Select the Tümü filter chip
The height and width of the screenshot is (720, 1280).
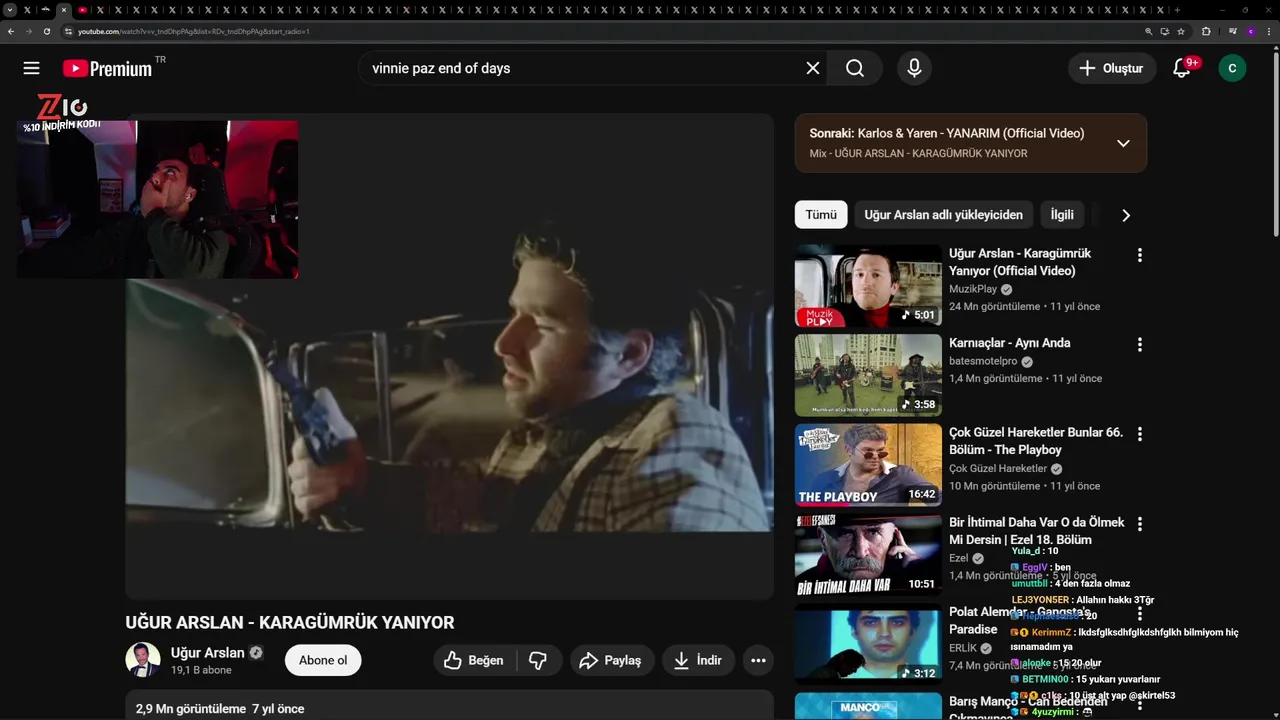[x=821, y=215]
